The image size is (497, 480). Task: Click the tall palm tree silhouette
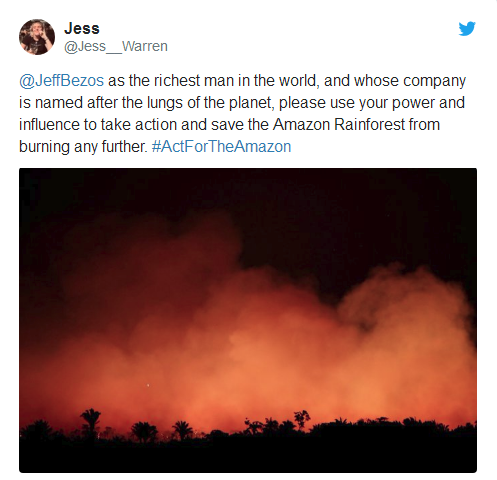click(x=91, y=421)
